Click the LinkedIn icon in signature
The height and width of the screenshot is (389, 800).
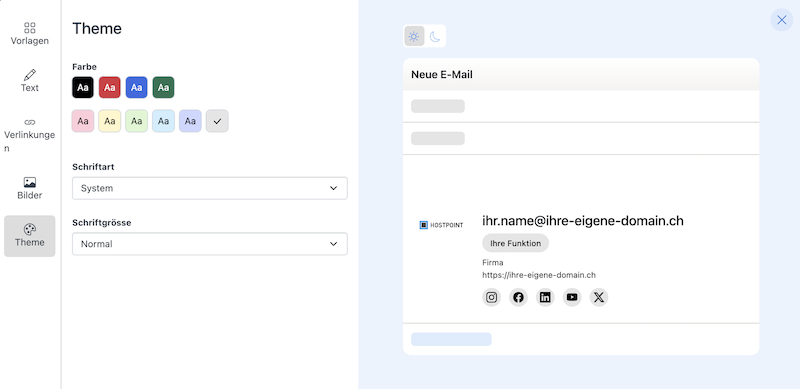545,297
